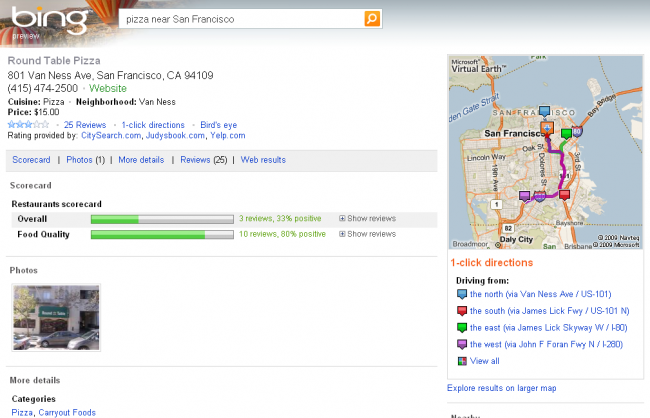This screenshot has height=418, width=650.
Task: Click the red pushpin on the map
Action: click(x=564, y=195)
